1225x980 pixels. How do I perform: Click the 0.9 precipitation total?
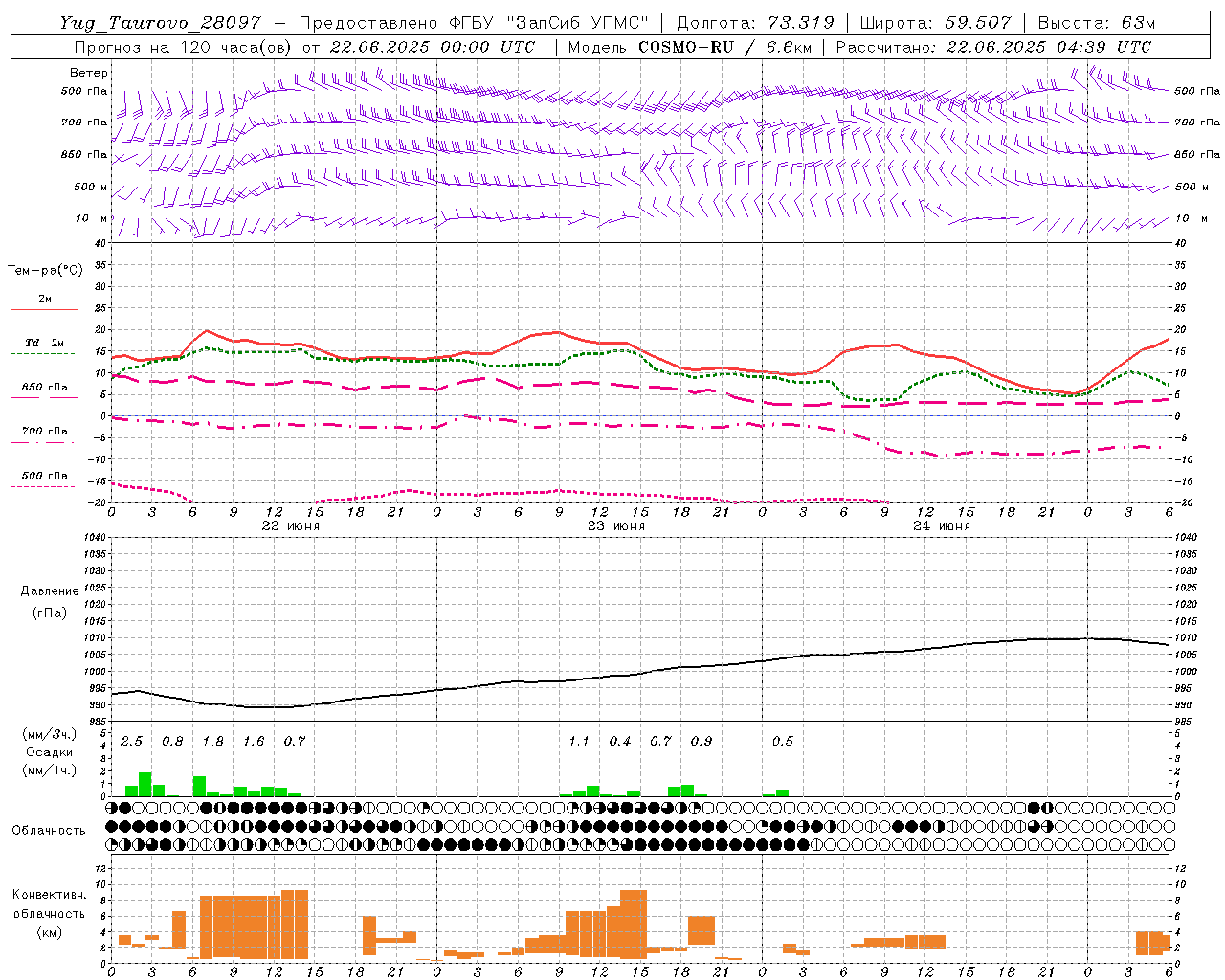click(x=702, y=741)
